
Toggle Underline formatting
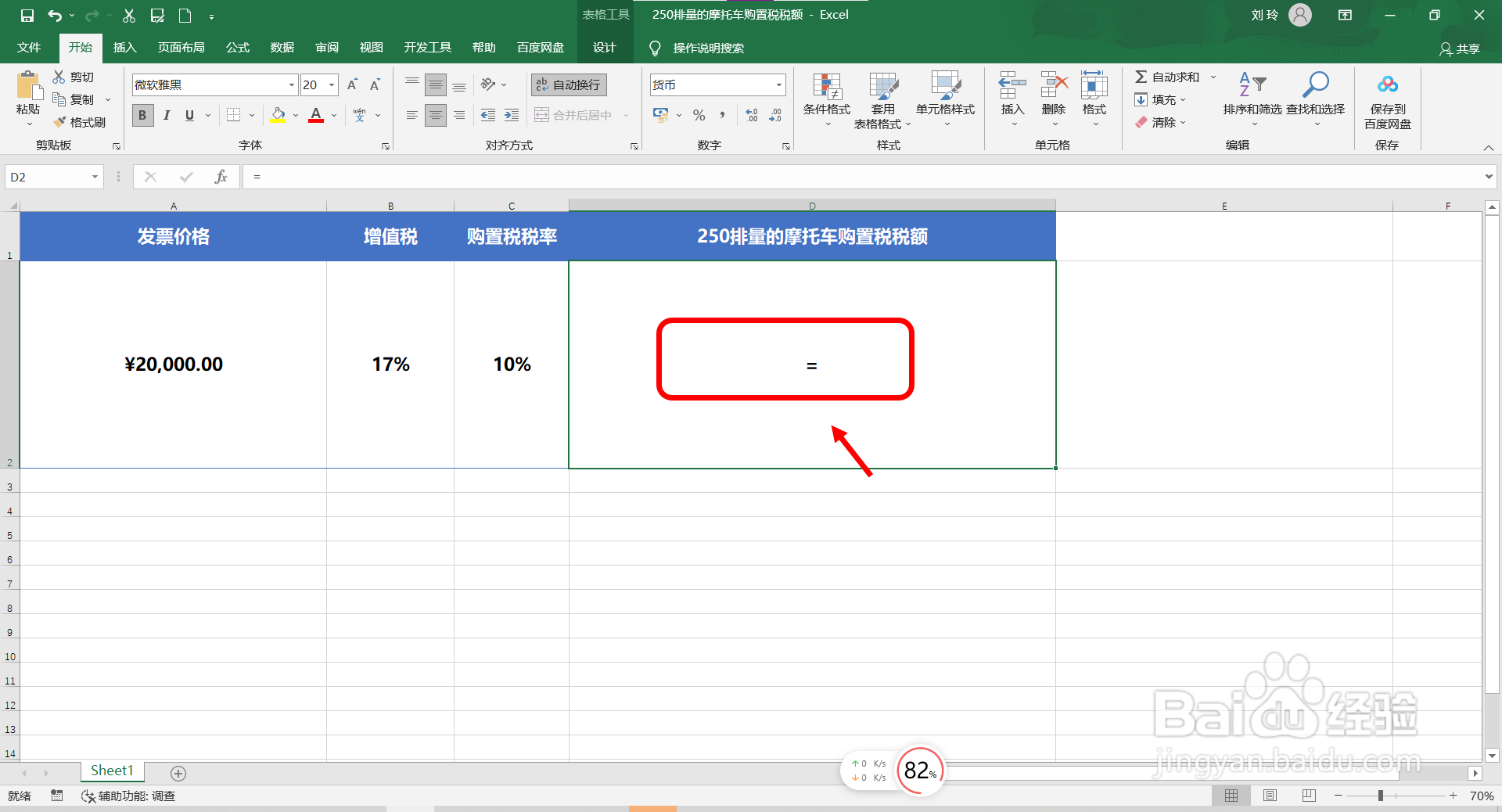(189, 115)
